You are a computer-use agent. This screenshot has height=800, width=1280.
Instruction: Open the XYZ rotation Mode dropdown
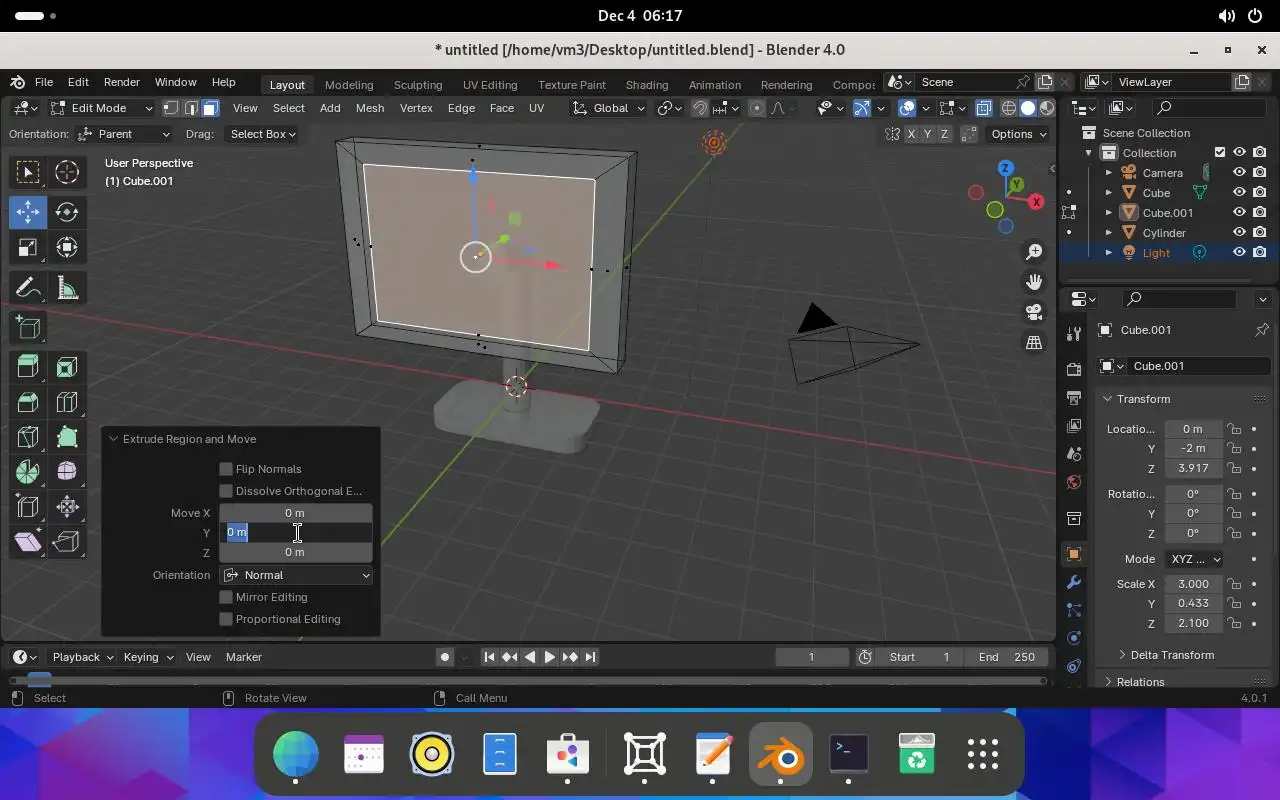coord(1194,559)
